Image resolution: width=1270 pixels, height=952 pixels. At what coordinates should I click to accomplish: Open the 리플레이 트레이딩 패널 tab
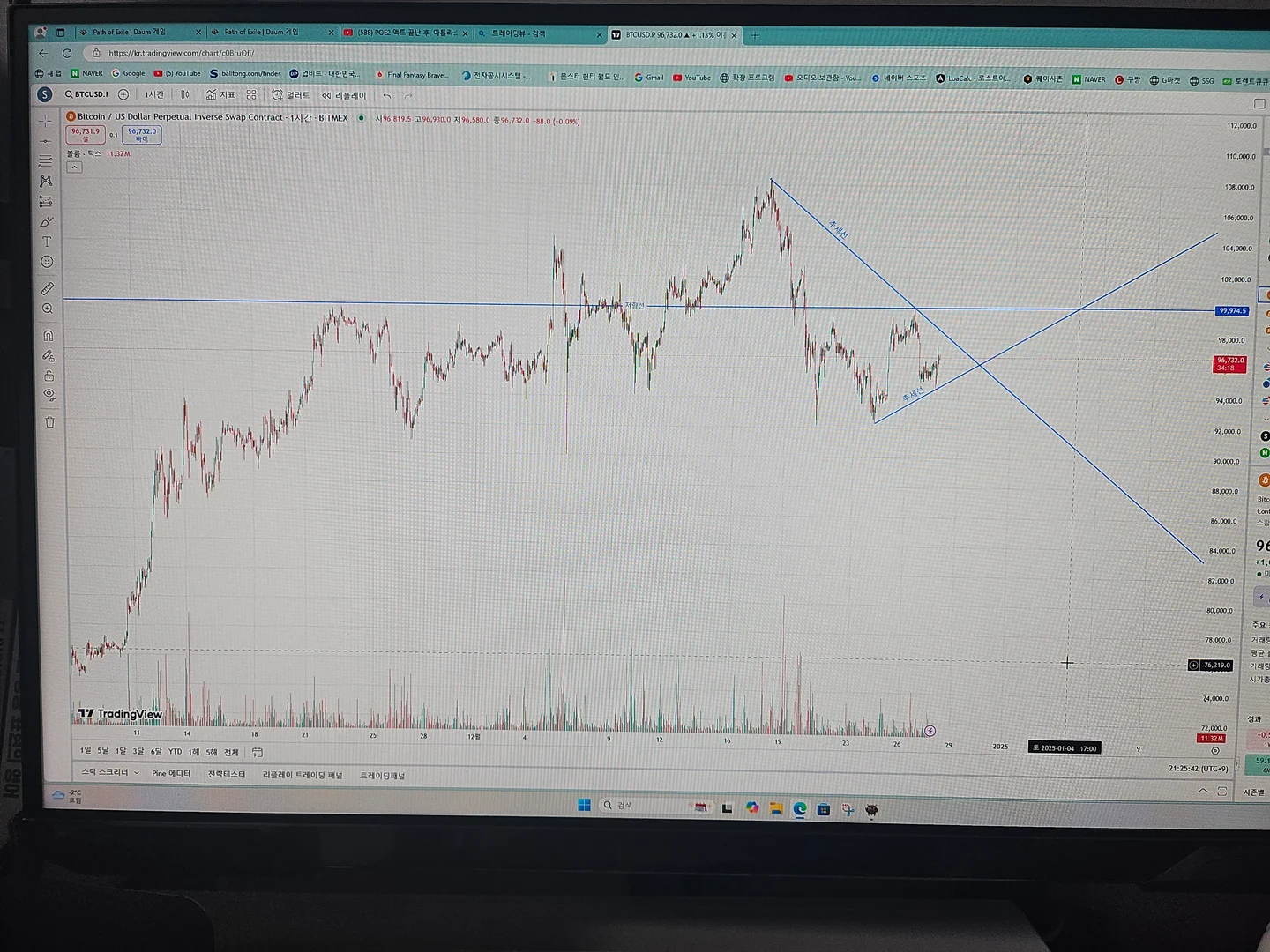pyautogui.click(x=303, y=775)
